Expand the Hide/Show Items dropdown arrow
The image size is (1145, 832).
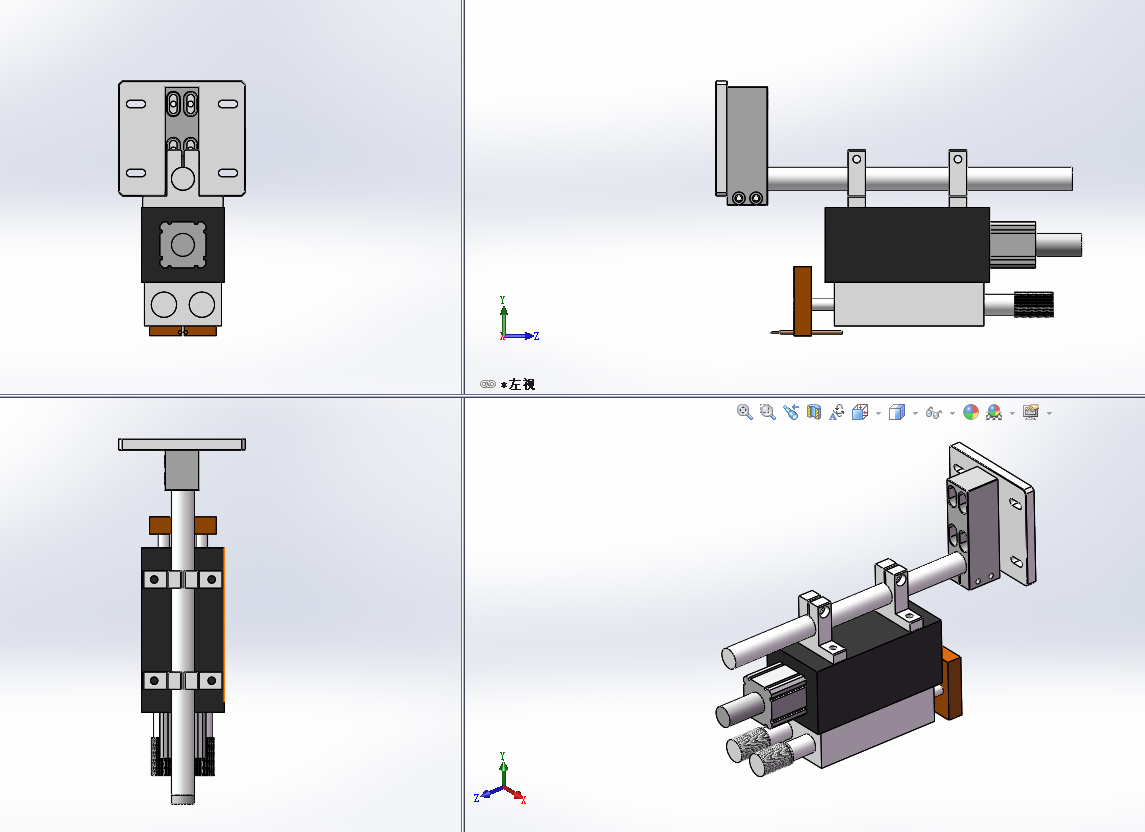951,413
